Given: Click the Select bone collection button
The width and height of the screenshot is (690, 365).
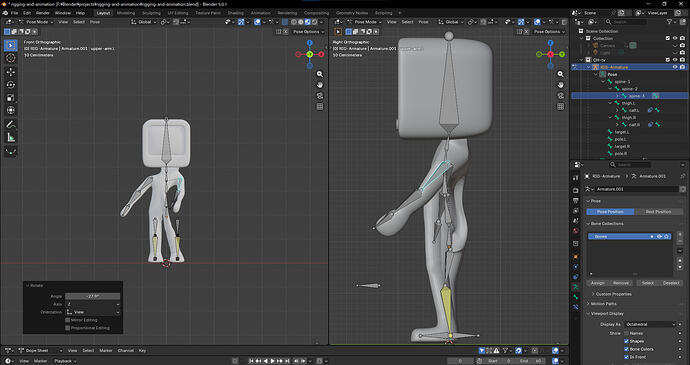Looking at the screenshot, I should [648, 283].
